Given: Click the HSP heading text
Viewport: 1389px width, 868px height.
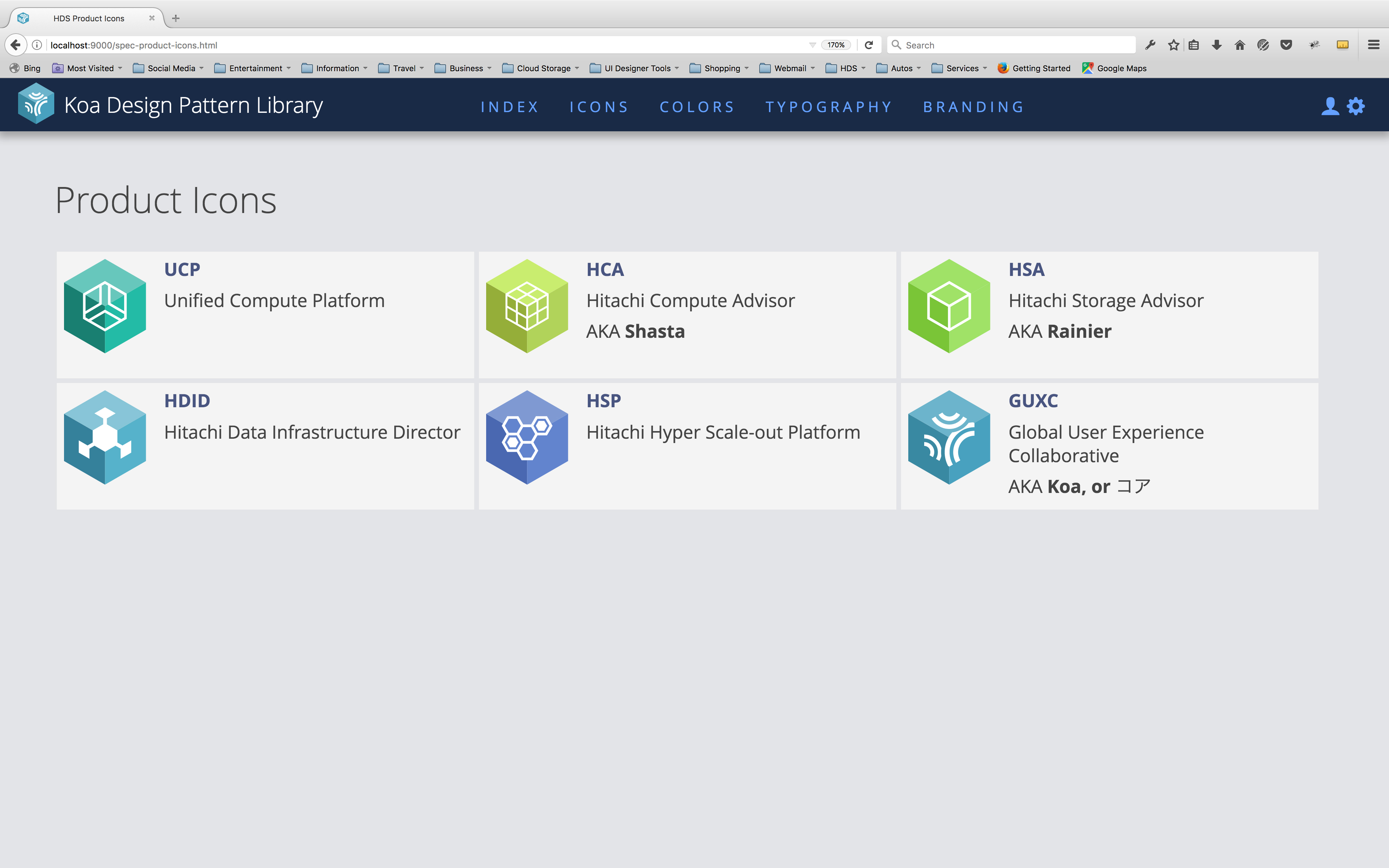Looking at the screenshot, I should pos(604,401).
